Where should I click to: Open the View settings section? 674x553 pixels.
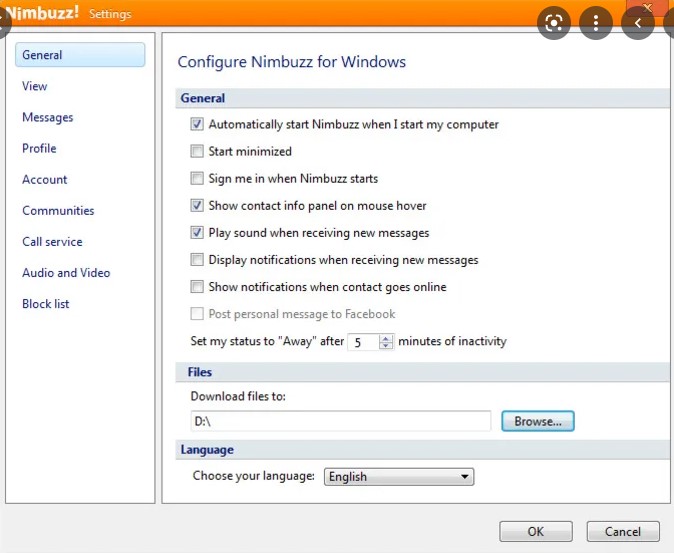click(35, 86)
